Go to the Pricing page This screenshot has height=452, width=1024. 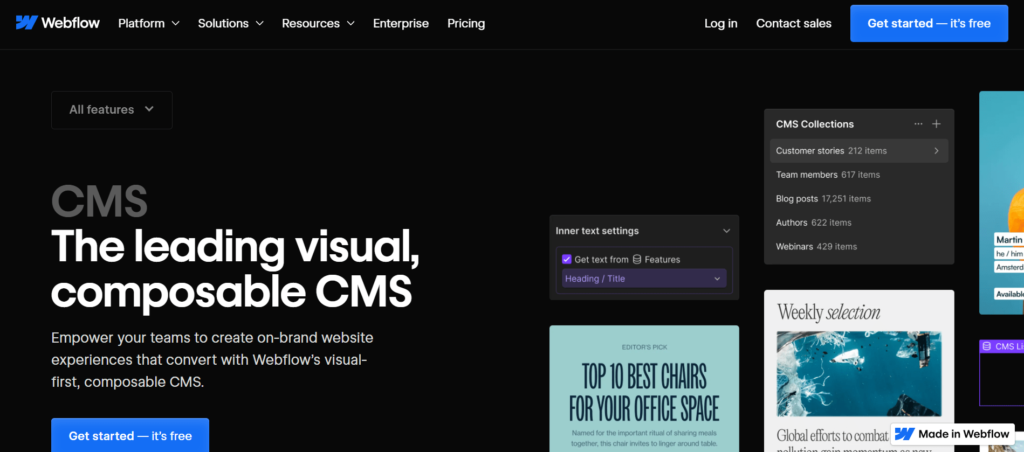466,24
